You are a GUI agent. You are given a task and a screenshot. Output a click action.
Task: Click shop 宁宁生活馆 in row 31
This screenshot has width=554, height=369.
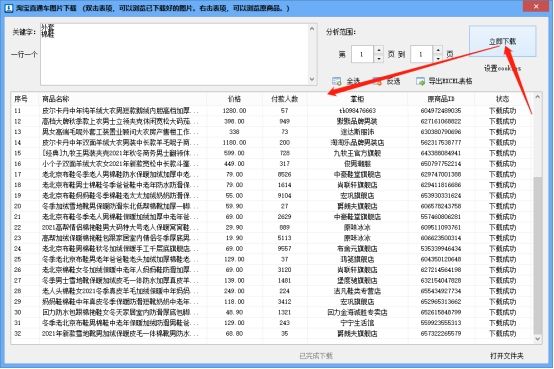click(357, 323)
